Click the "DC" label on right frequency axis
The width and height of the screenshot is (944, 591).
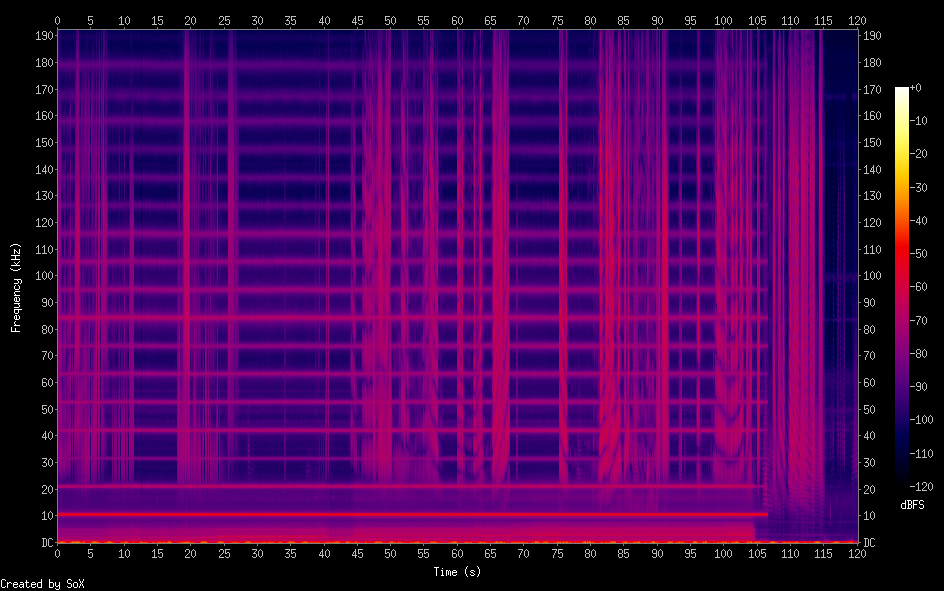point(870,542)
